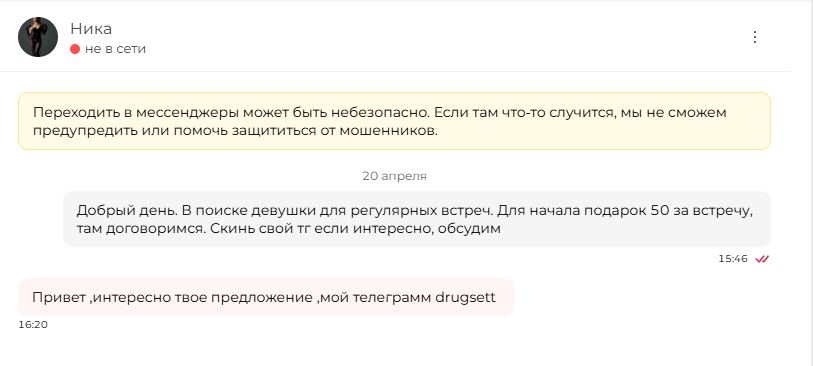
Task: Click the 'не в сети' status text
Action: pos(115,49)
